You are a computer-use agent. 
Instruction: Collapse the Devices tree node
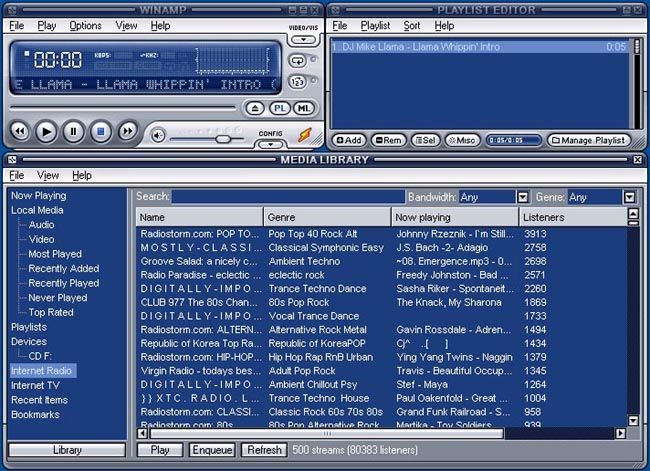pyautogui.click(x=29, y=342)
